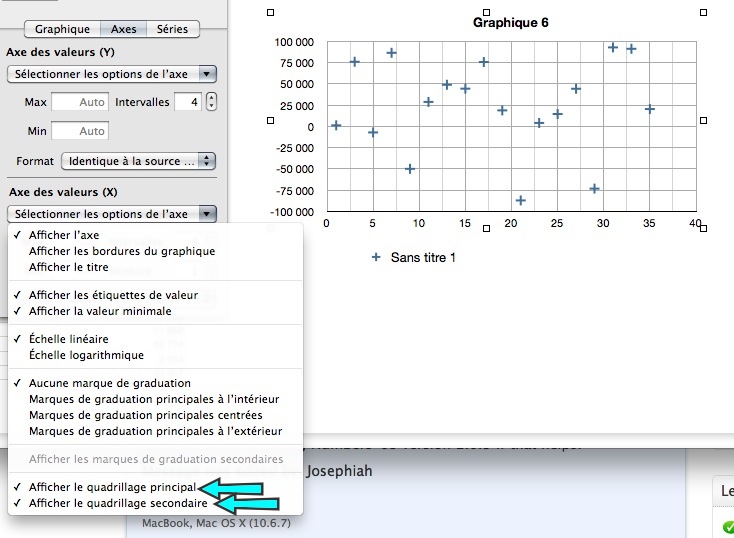
Task: Toggle Afficher les étiquettes de valeur
Action: 155,295
